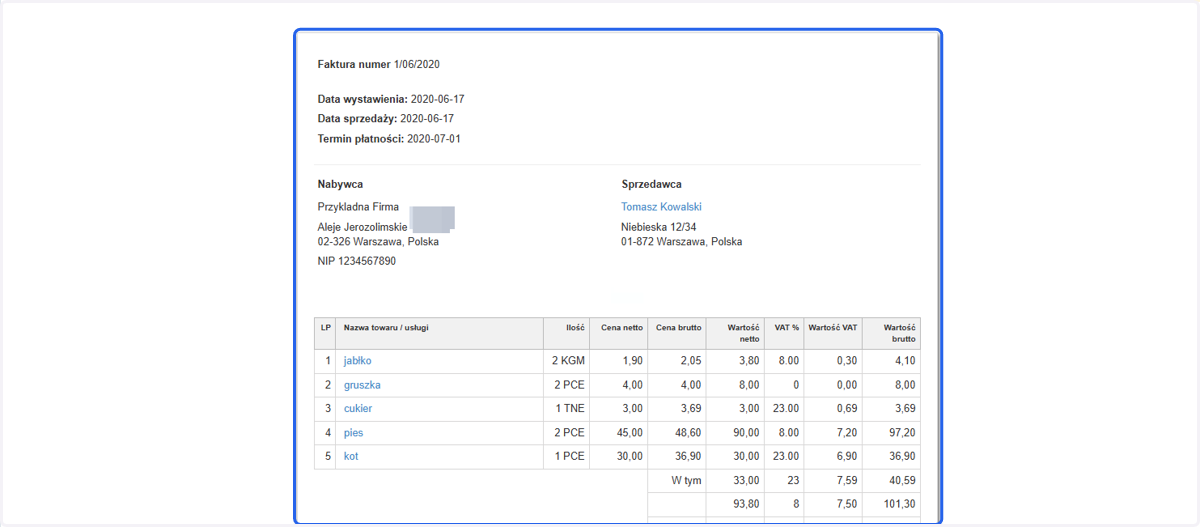
Task: Select the NIP 1234567890 text
Action: [357, 261]
